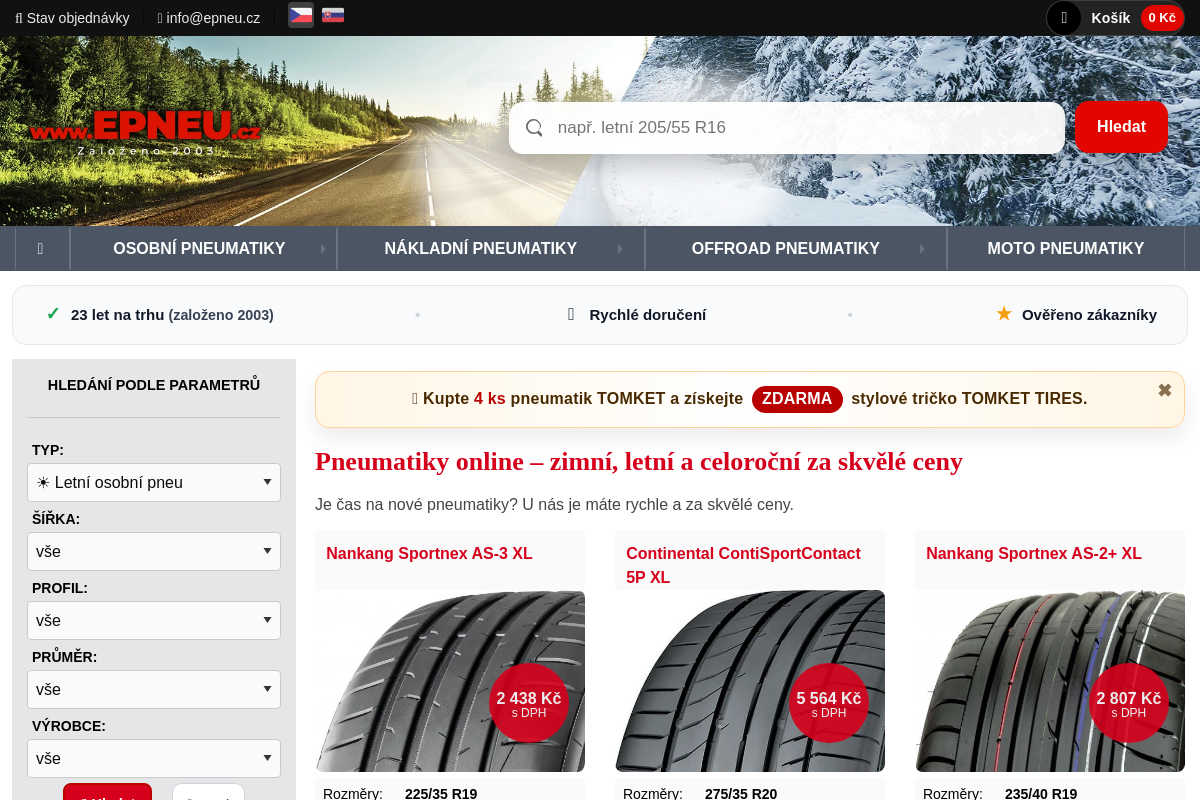This screenshot has height=800, width=1200.
Task: Click the home icon in navigation bar
Action: tap(40, 248)
